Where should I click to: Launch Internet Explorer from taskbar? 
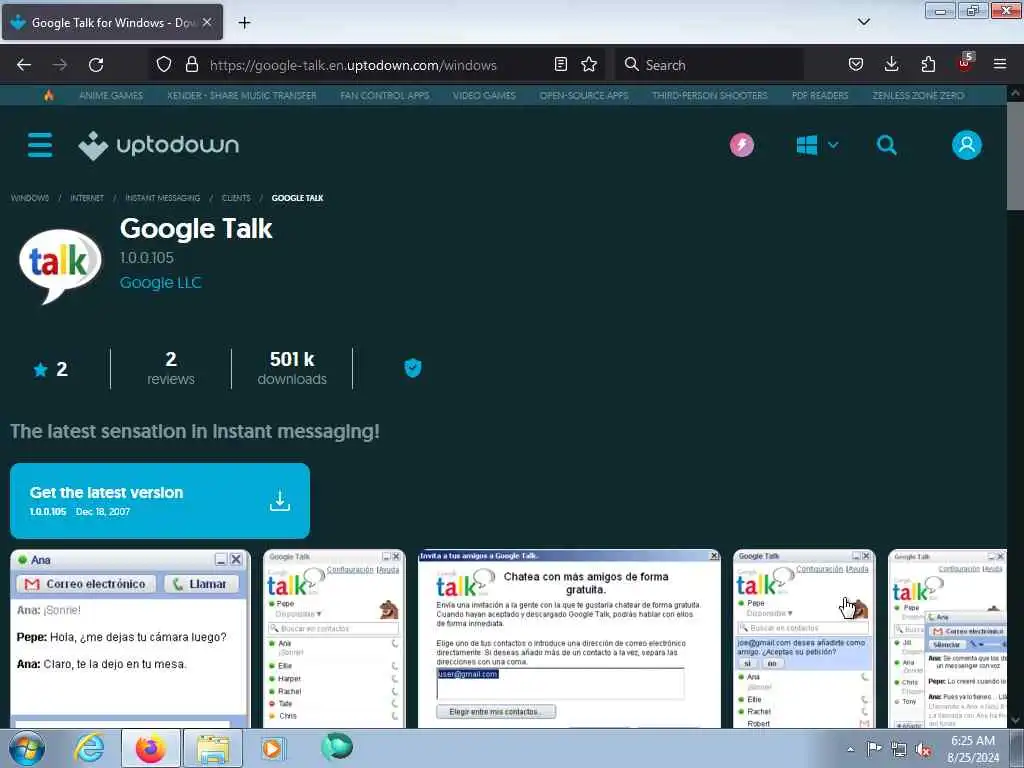pos(89,748)
